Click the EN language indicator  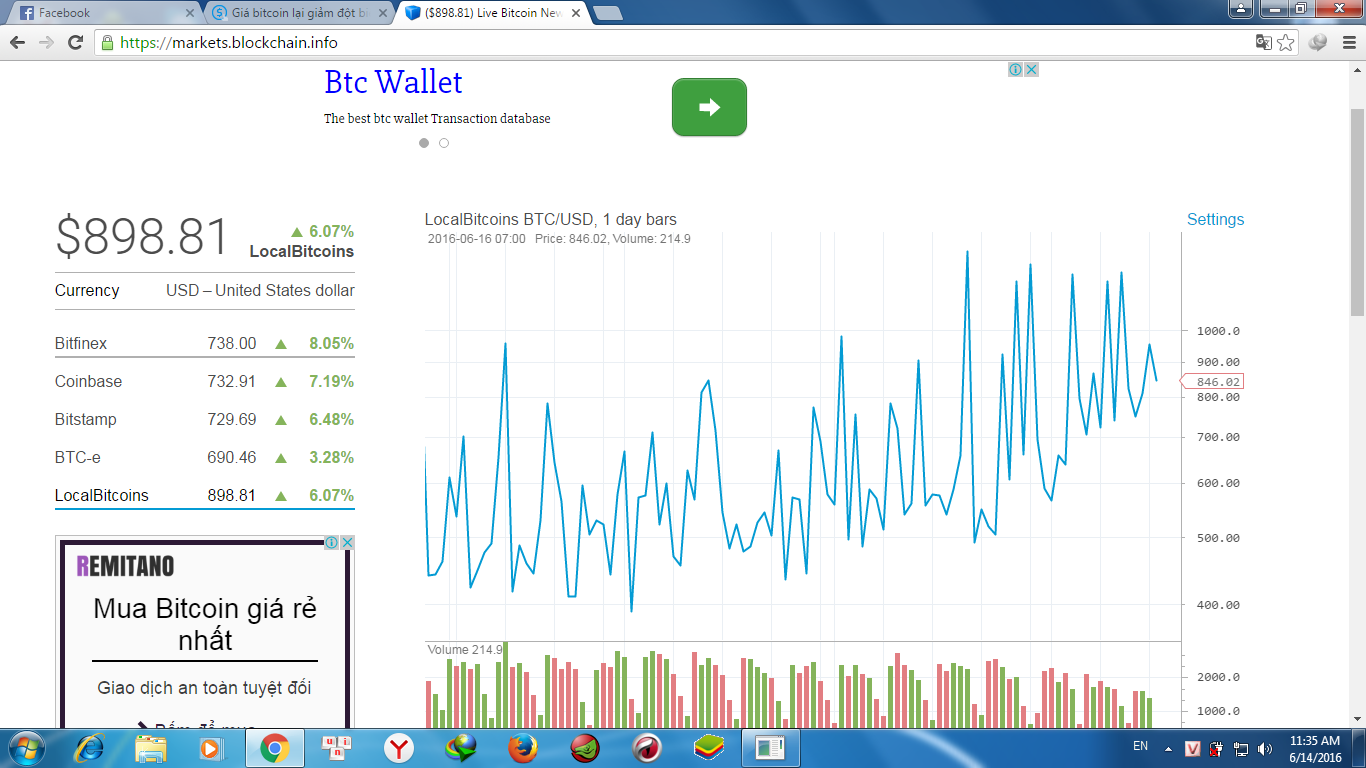pyautogui.click(x=1140, y=746)
